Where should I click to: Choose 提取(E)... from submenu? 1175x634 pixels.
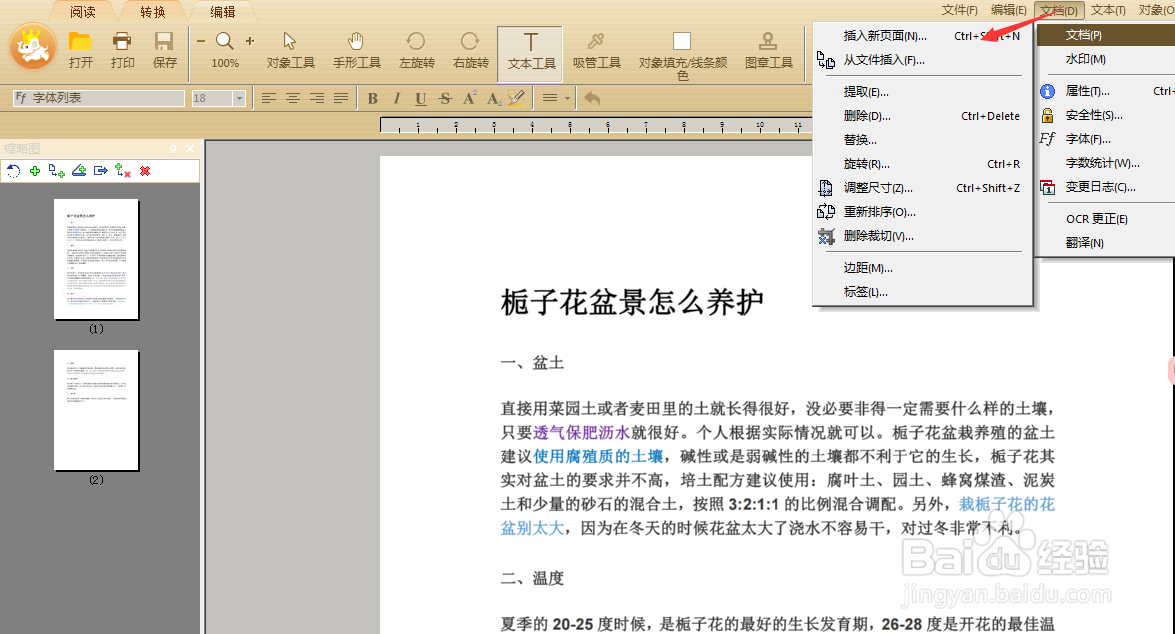point(922,91)
